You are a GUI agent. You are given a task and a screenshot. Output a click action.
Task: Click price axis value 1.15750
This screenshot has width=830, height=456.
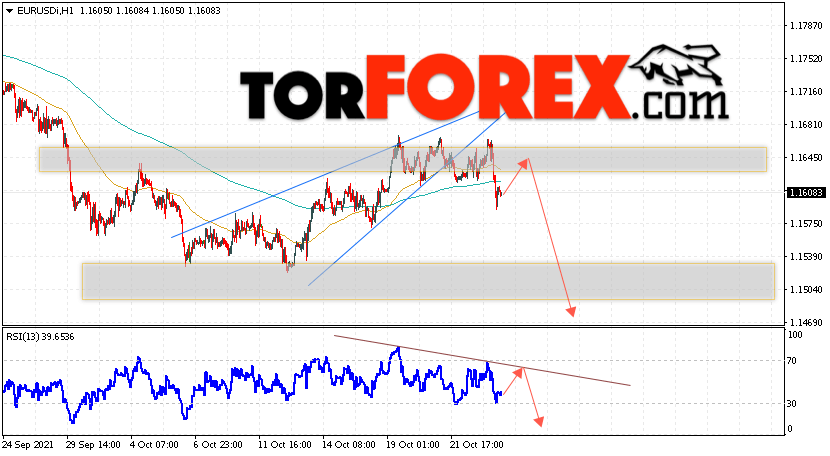806,223
